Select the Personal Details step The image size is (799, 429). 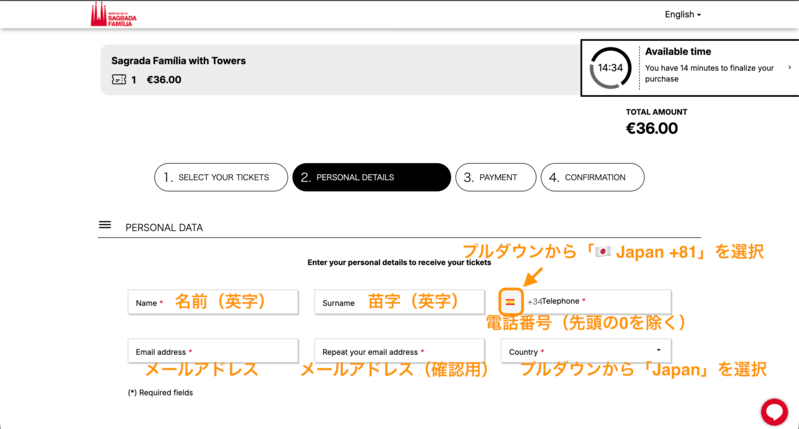pos(371,177)
